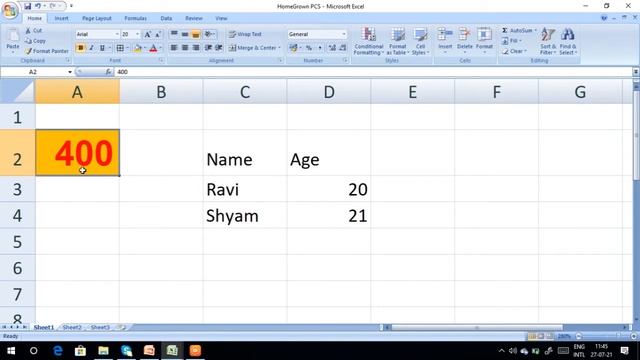Screen dimensions: 640x360
Task: Copy the selected cell
Action: point(35,41)
